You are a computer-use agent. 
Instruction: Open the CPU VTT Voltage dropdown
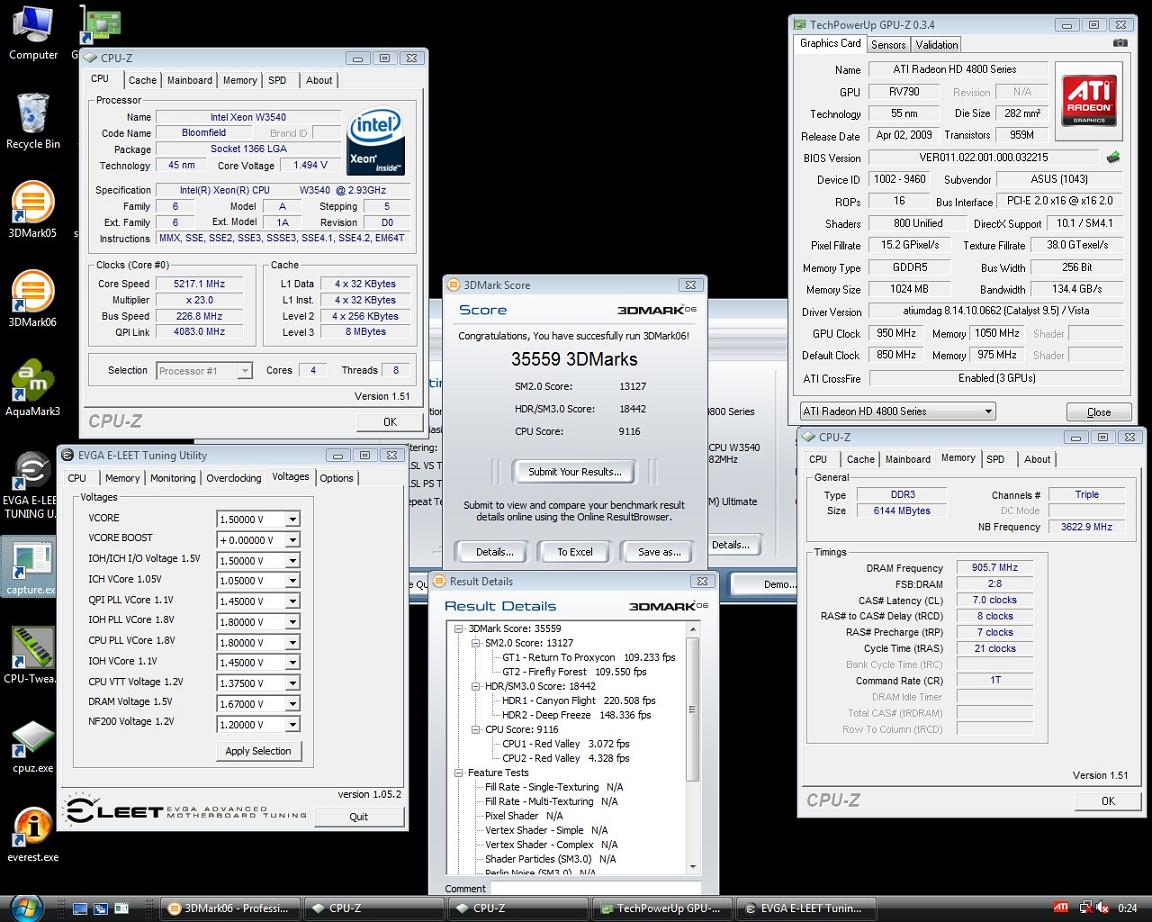pos(292,683)
